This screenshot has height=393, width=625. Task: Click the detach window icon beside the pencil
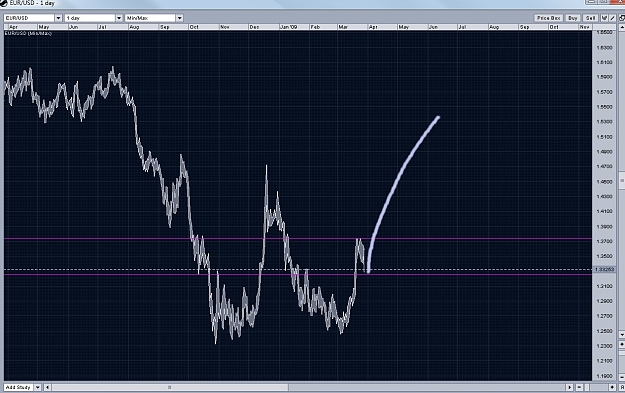[621, 18]
